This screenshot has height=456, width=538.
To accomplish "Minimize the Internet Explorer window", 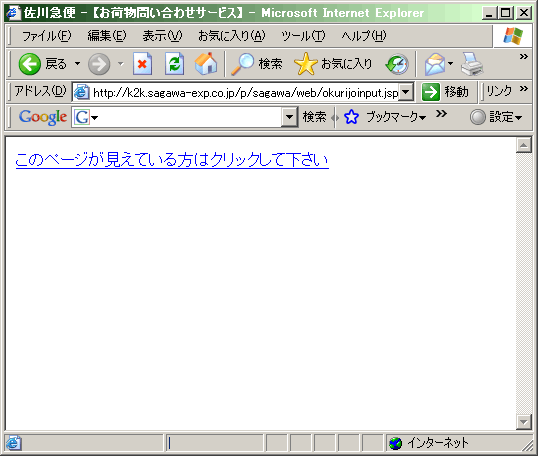I will (489, 13).
